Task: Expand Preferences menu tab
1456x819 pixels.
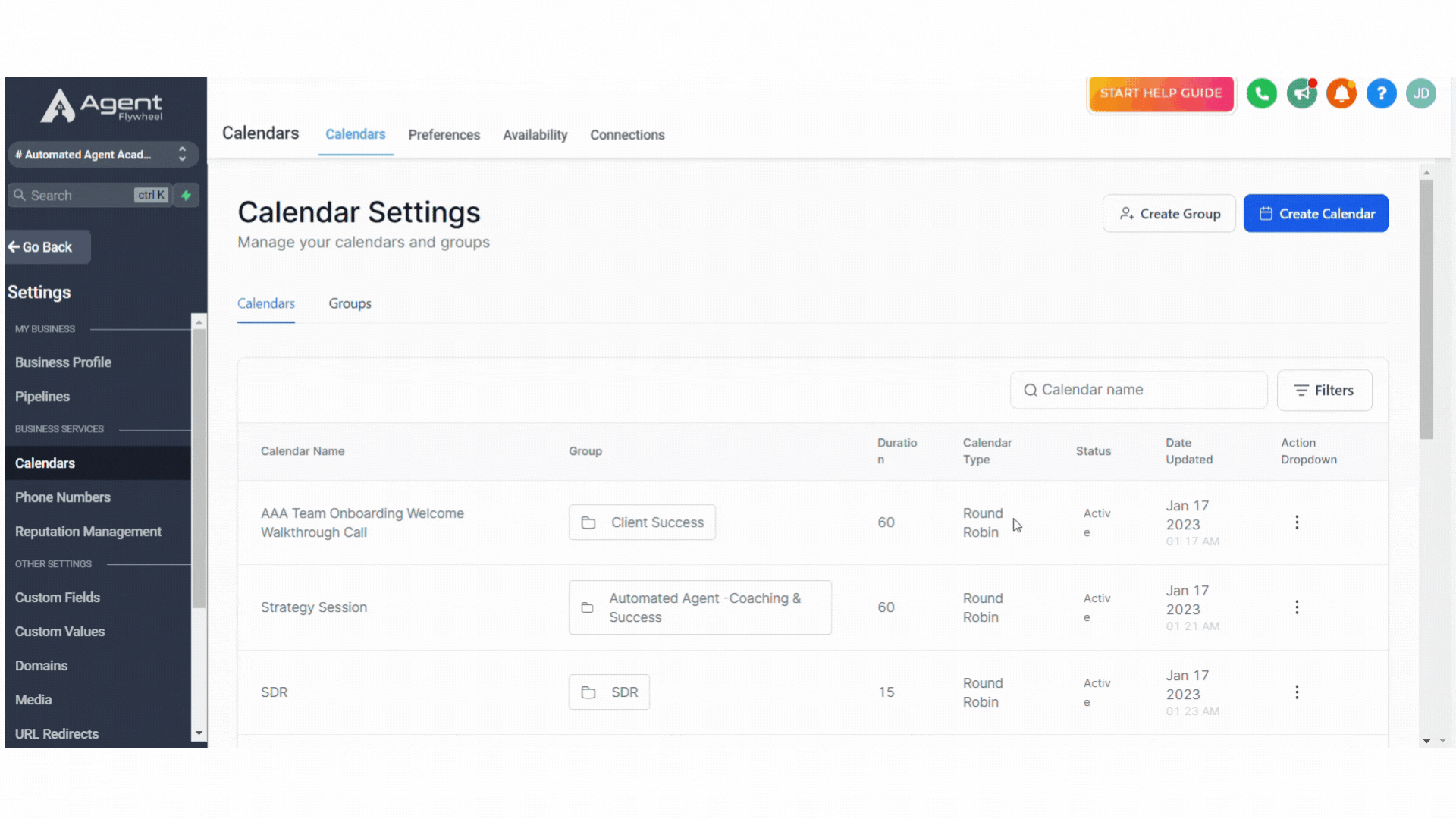Action: point(444,134)
